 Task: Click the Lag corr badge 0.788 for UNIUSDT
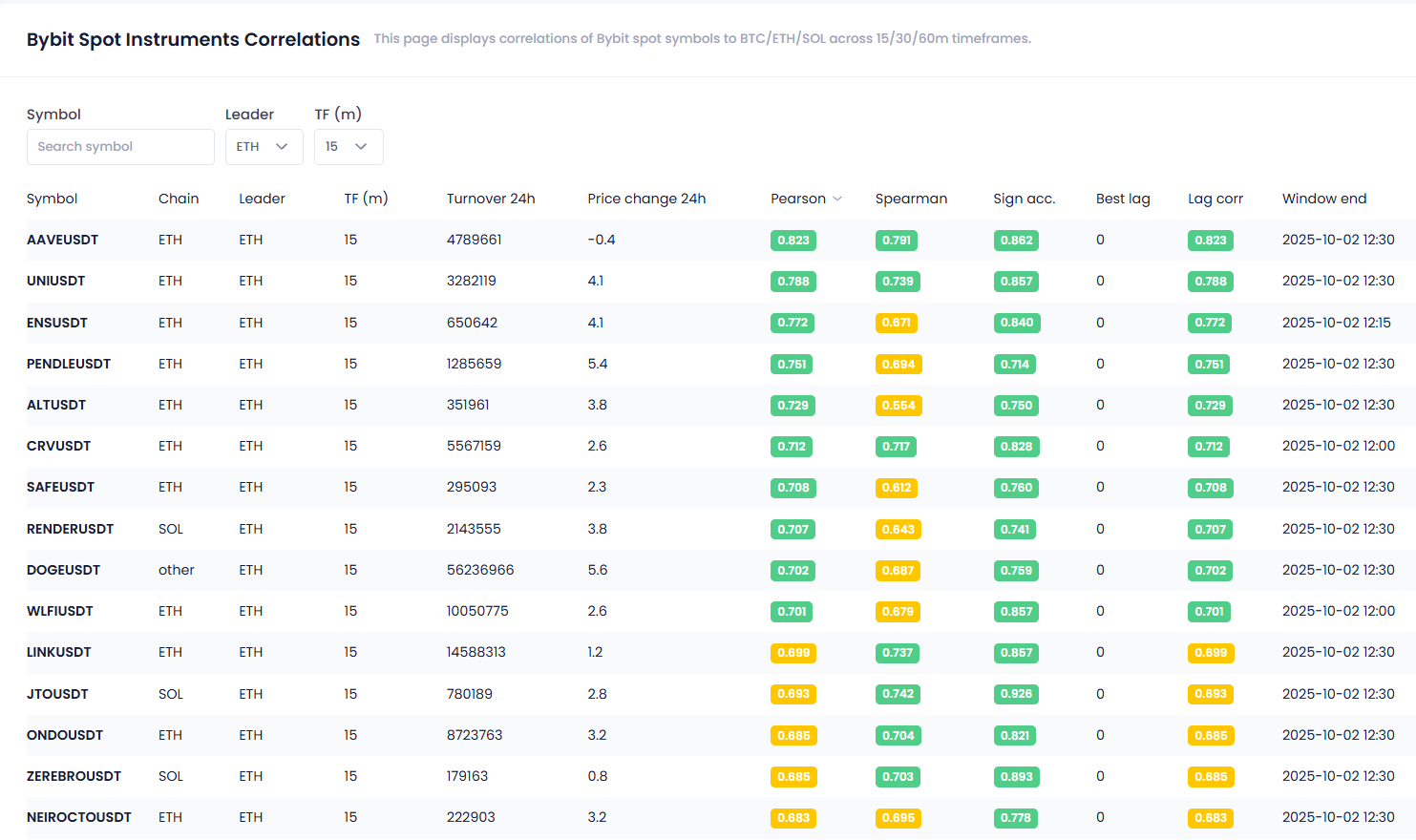(x=1211, y=282)
